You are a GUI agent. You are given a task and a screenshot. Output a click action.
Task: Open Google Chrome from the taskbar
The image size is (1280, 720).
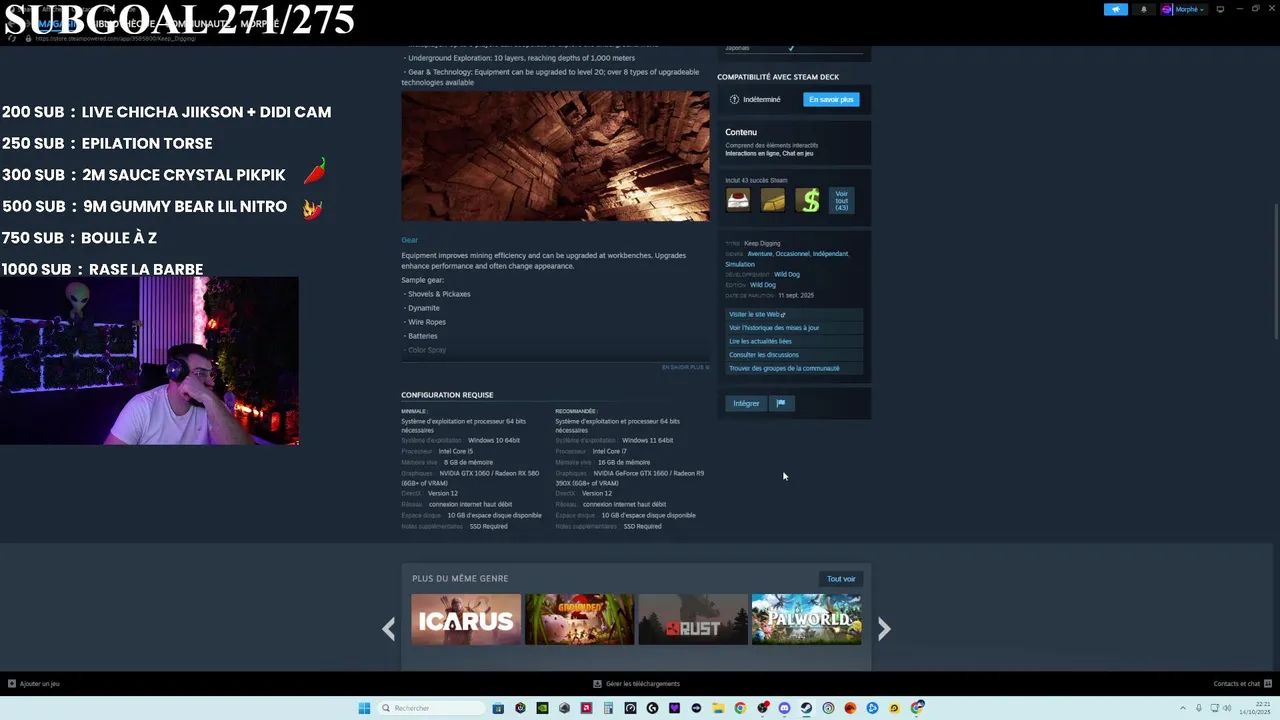(740, 708)
